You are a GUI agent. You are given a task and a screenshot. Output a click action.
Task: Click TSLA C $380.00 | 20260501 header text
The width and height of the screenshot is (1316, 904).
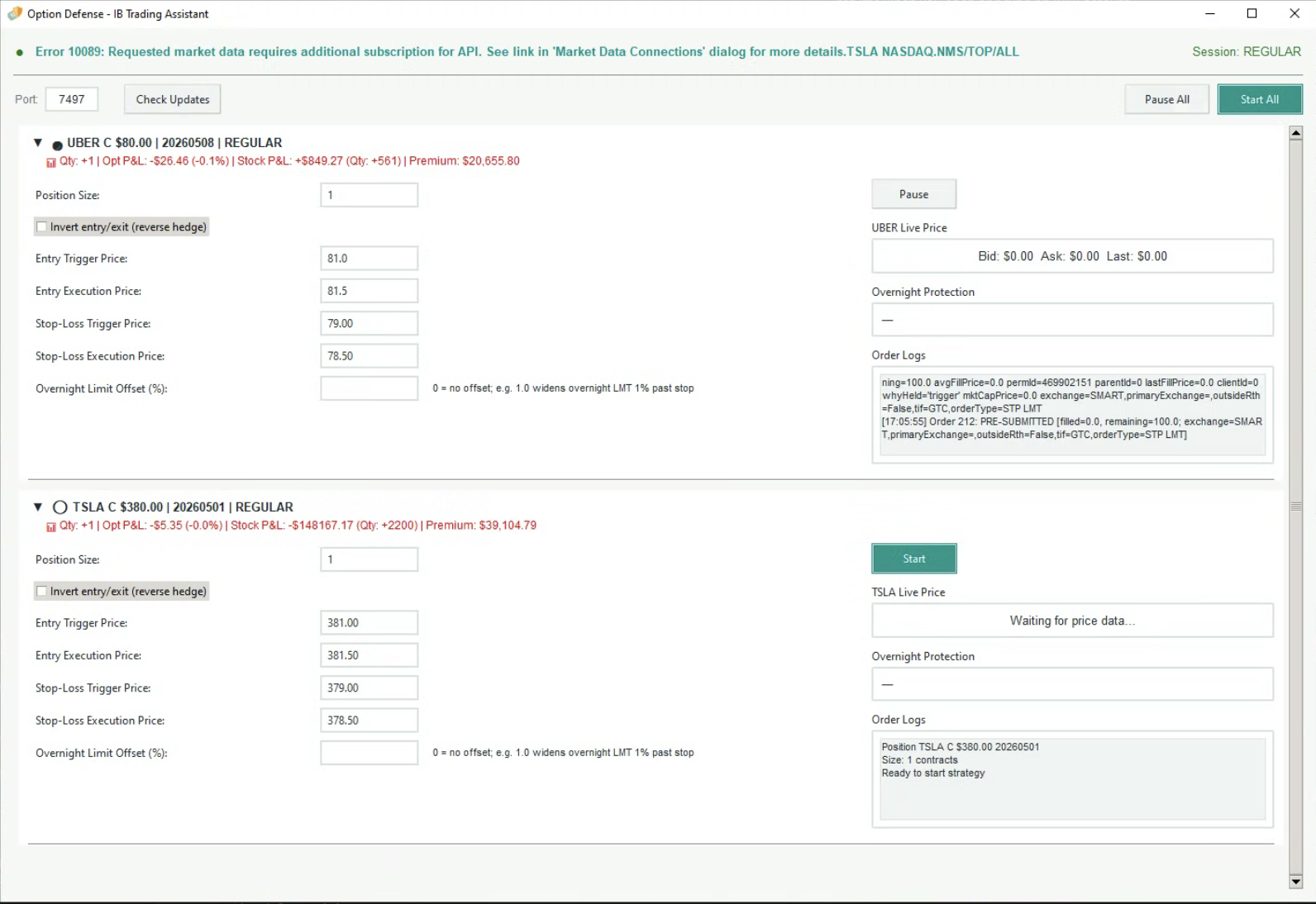pos(183,507)
